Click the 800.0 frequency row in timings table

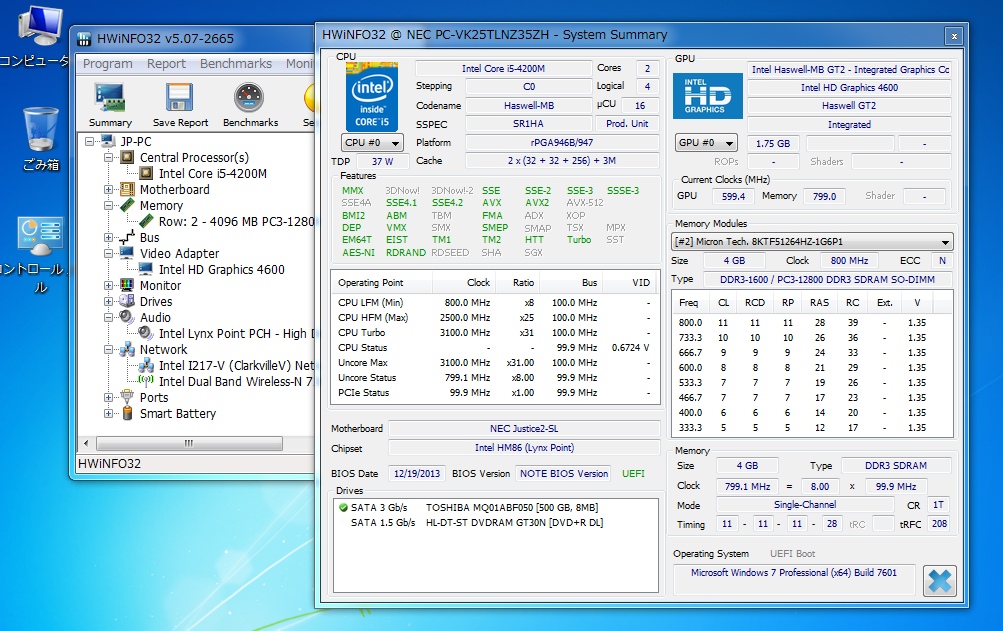coord(812,323)
